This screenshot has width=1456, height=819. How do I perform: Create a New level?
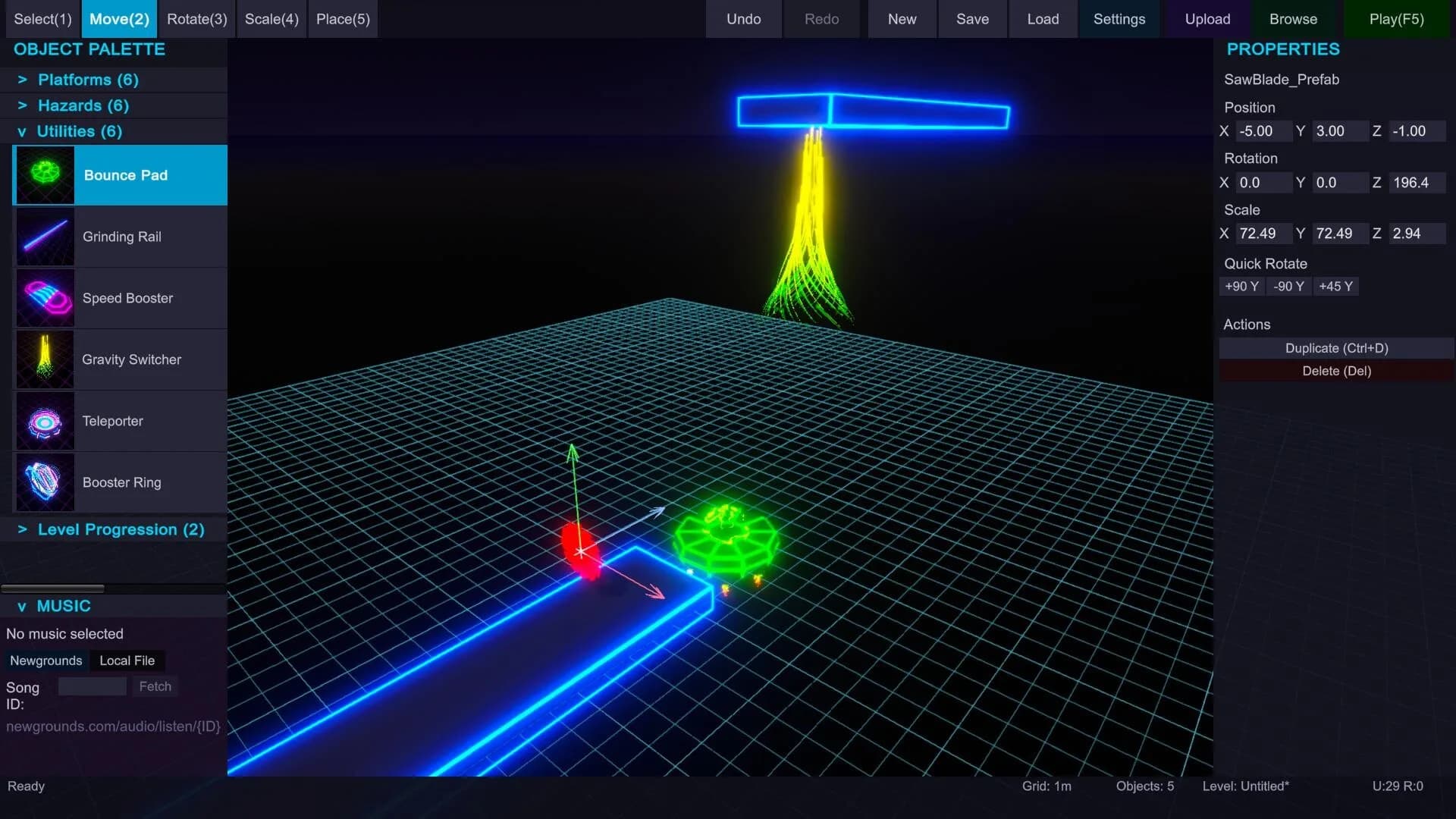coord(902,19)
